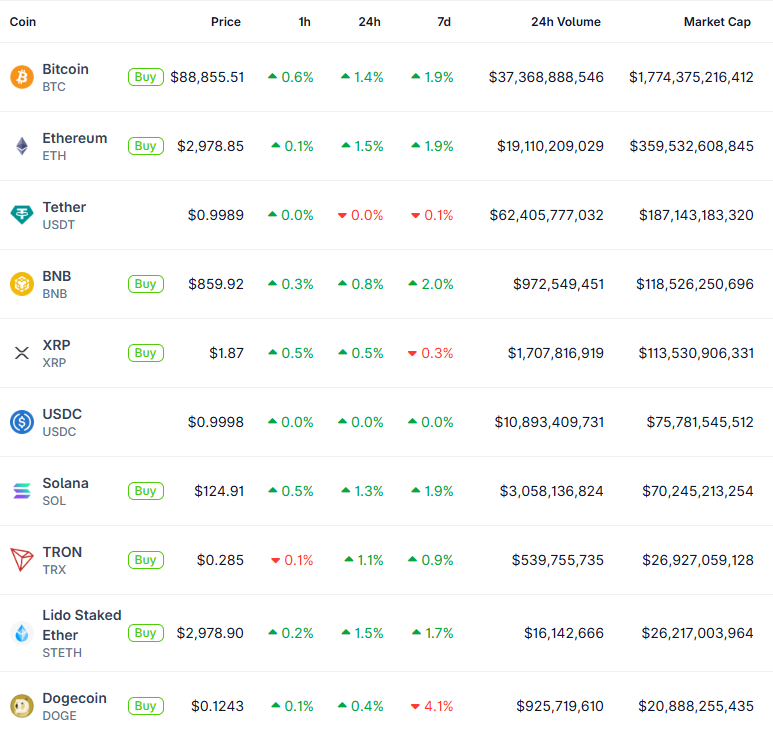Sort by 7d change column header
Image resolution: width=773 pixels, height=733 pixels.
pyautogui.click(x=443, y=22)
